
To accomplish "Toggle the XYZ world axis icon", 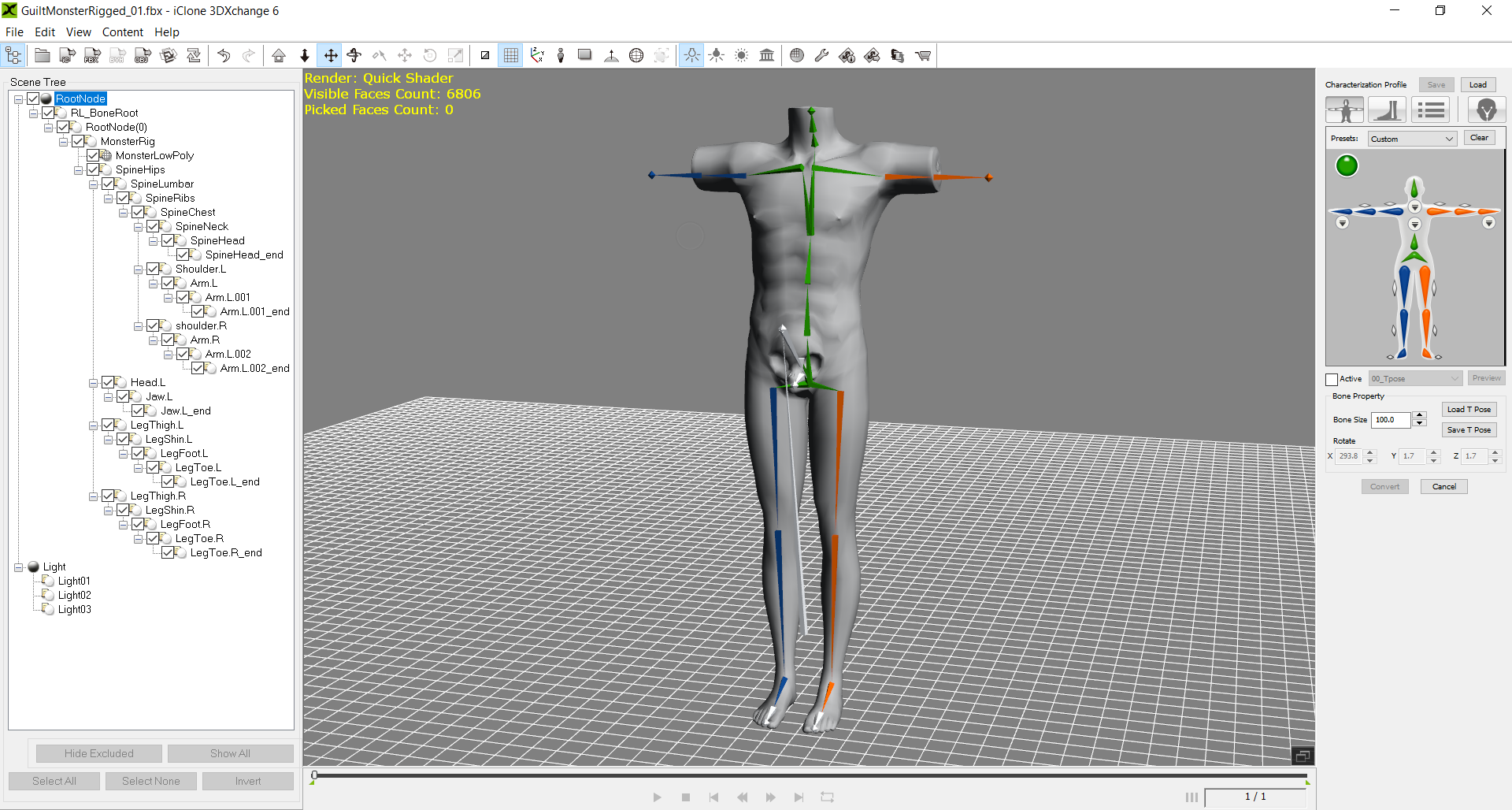I will pyautogui.click(x=535, y=55).
